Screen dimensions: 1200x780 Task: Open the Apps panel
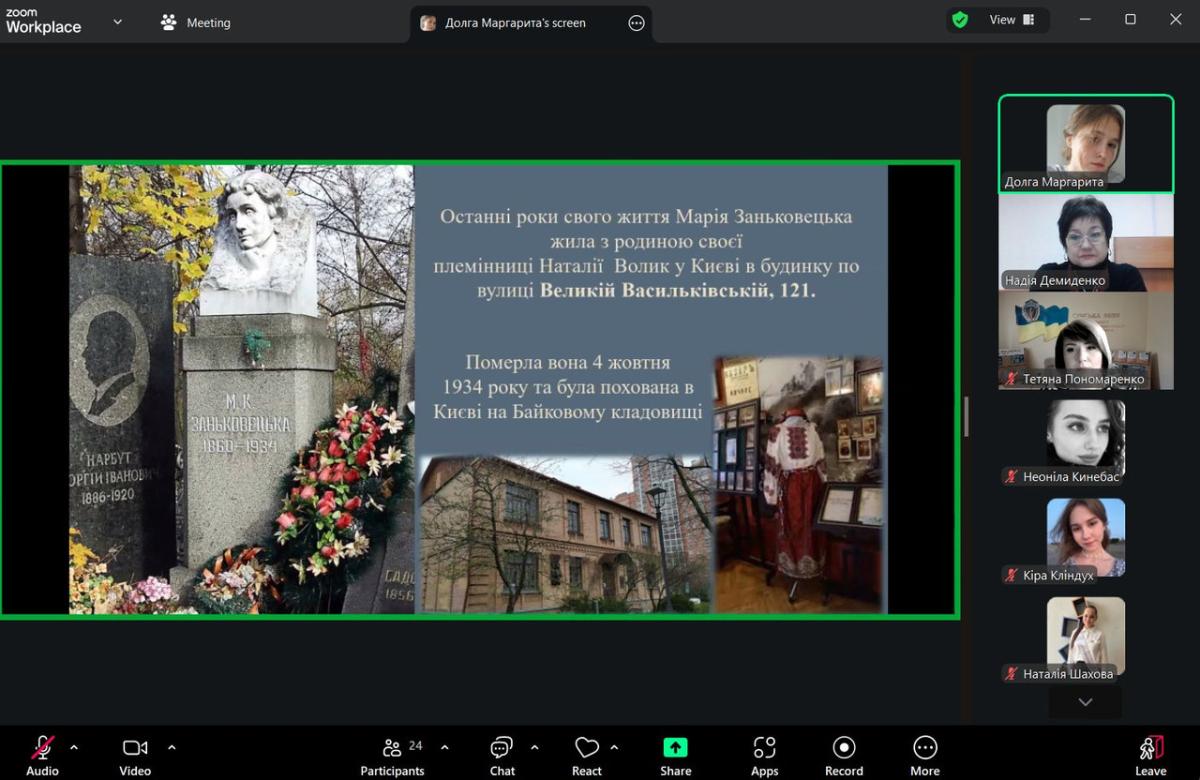[764, 755]
